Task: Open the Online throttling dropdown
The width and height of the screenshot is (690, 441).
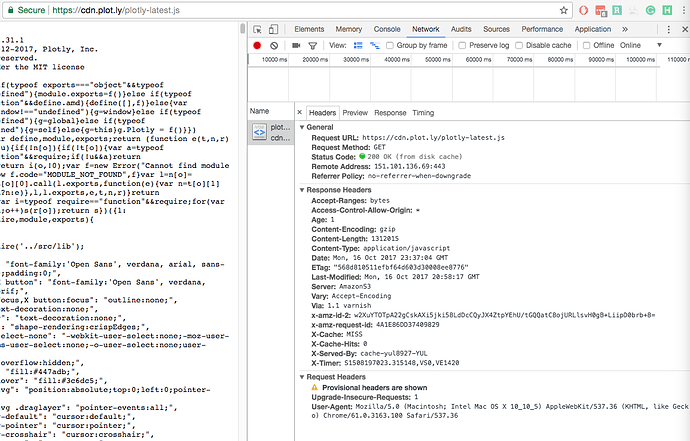Action: (x=641, y=45)
